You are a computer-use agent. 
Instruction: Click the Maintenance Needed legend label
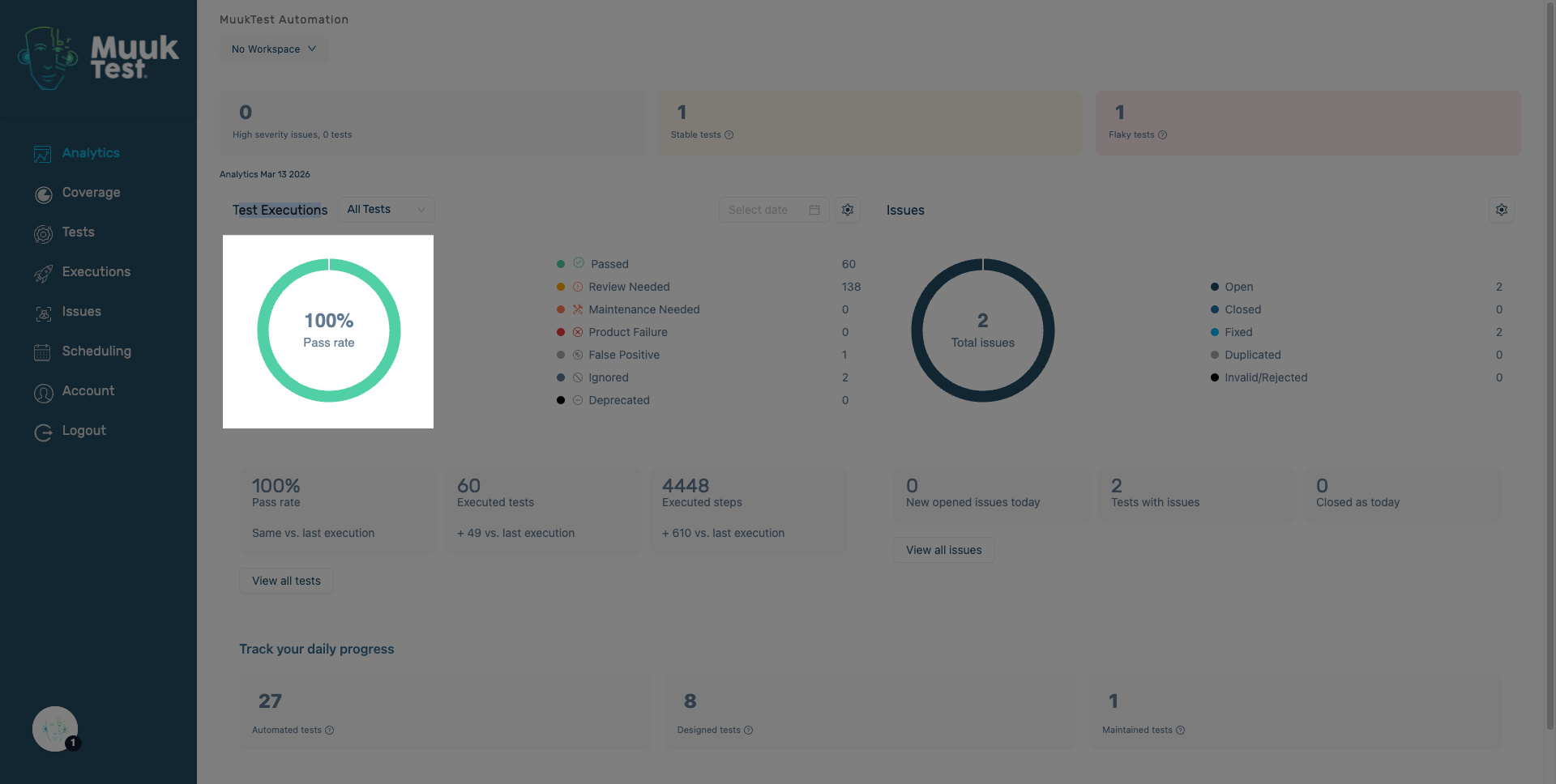tap(644, 309)
